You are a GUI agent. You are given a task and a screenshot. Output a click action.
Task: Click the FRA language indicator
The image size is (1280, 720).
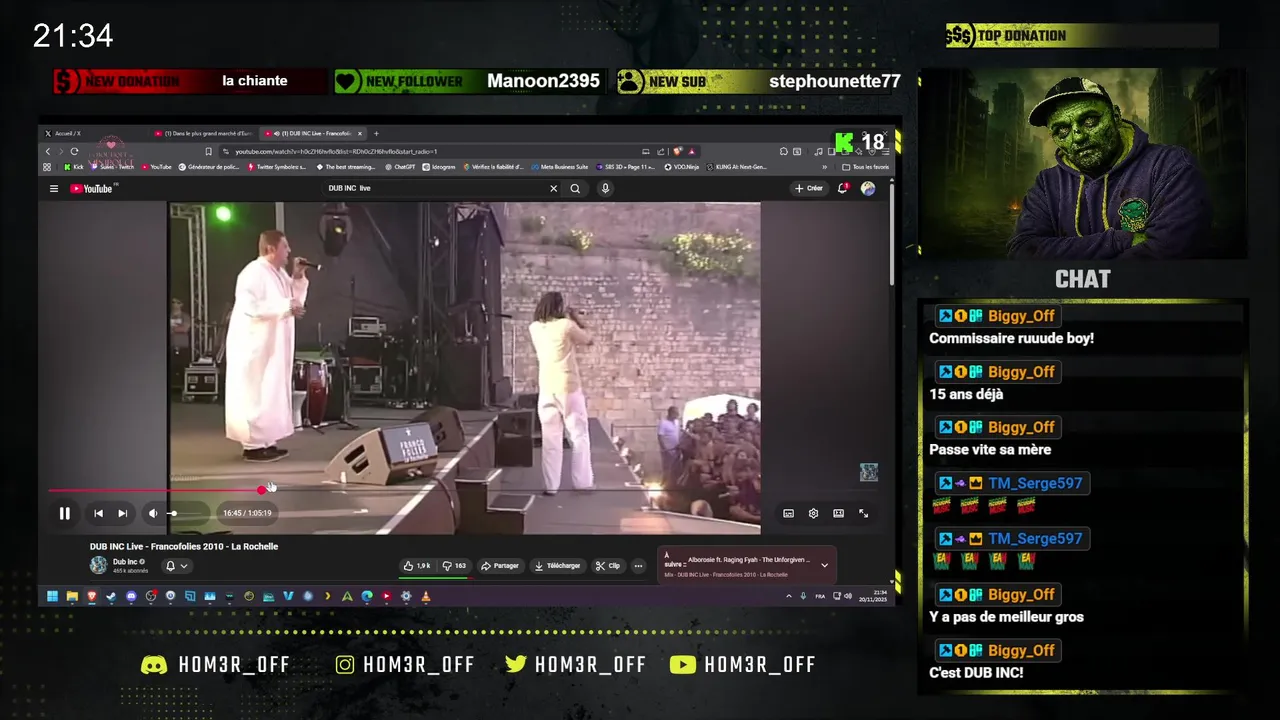click(820, 596)
